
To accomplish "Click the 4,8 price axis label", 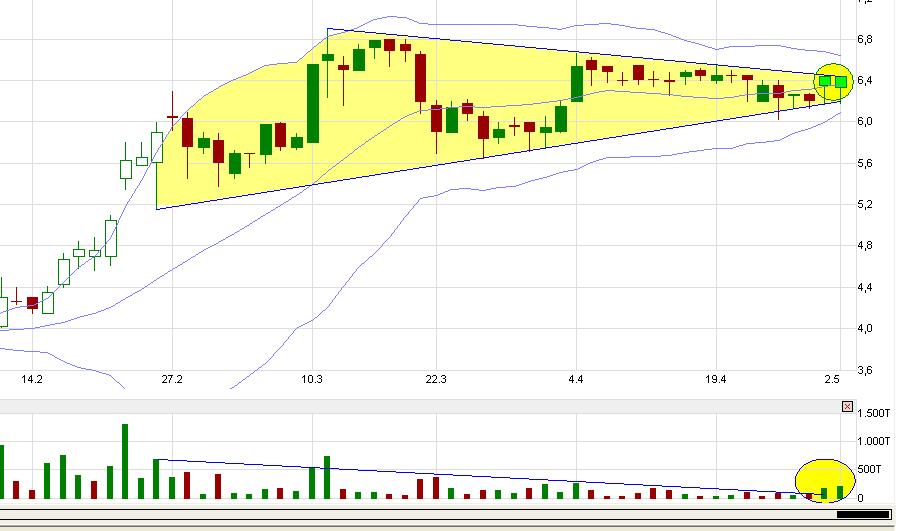I will coord(865,246).
